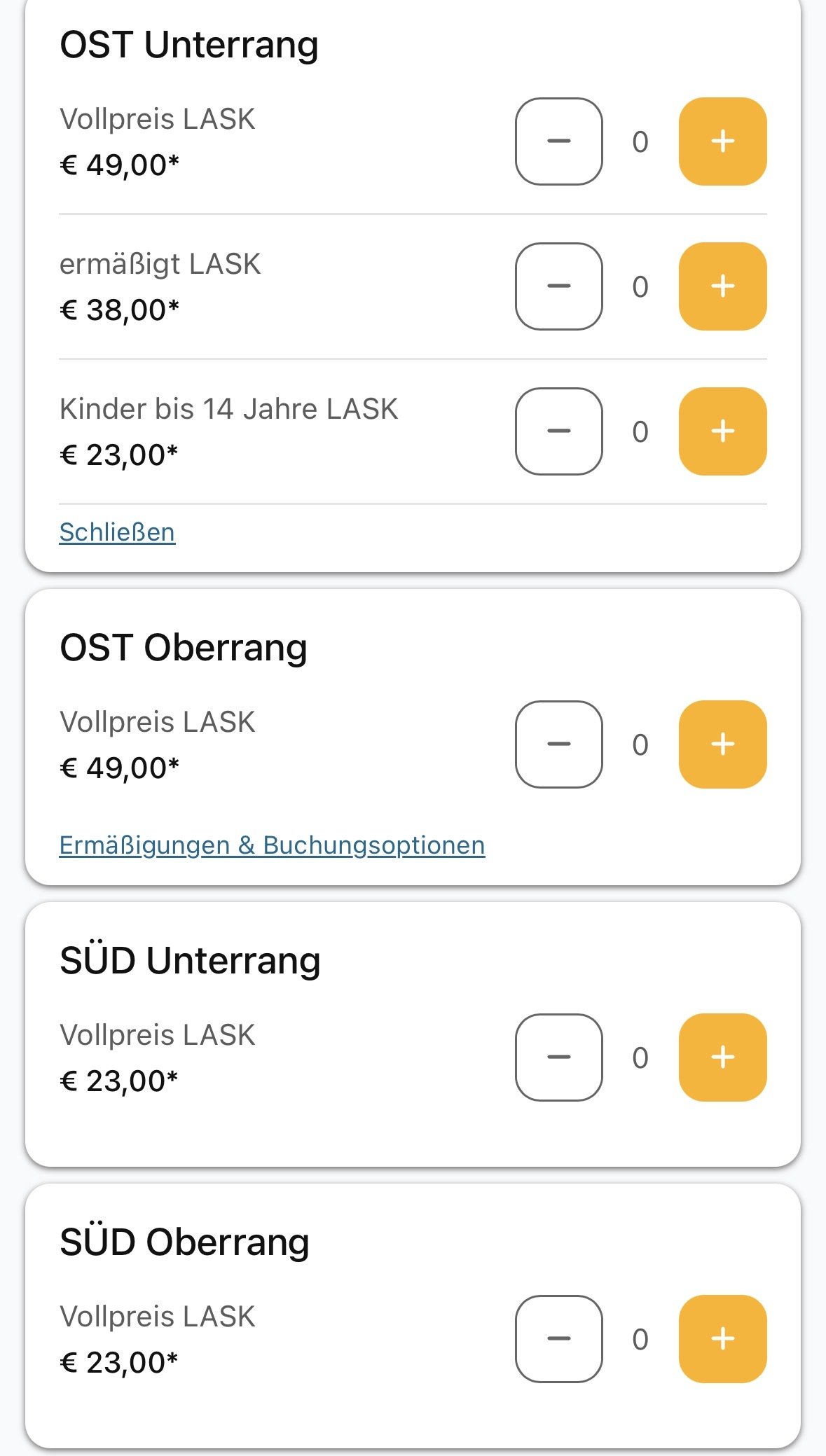Screen dimensions: 826x1456
Task: Tap the € 38,00 ermäßigt price
Action: [119, 310]
